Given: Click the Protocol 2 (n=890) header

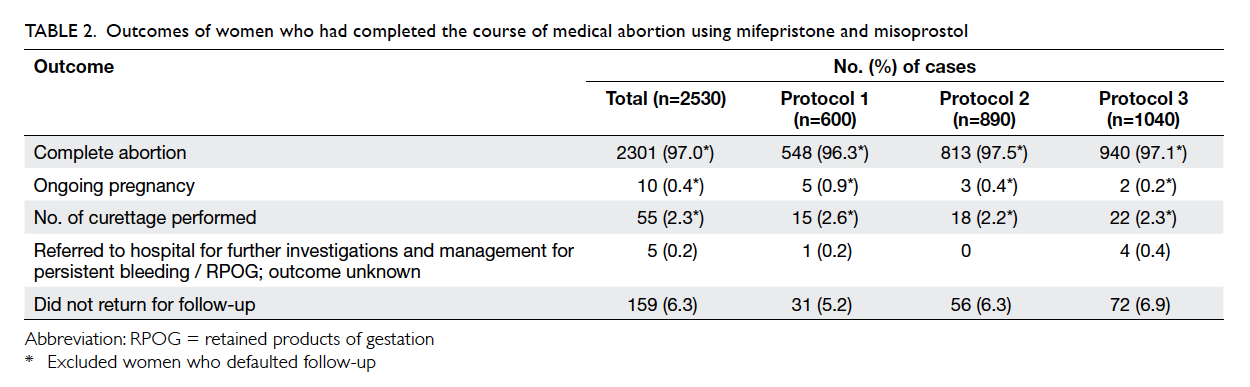Looking at the screenshot, I should (x=984, y=108).
